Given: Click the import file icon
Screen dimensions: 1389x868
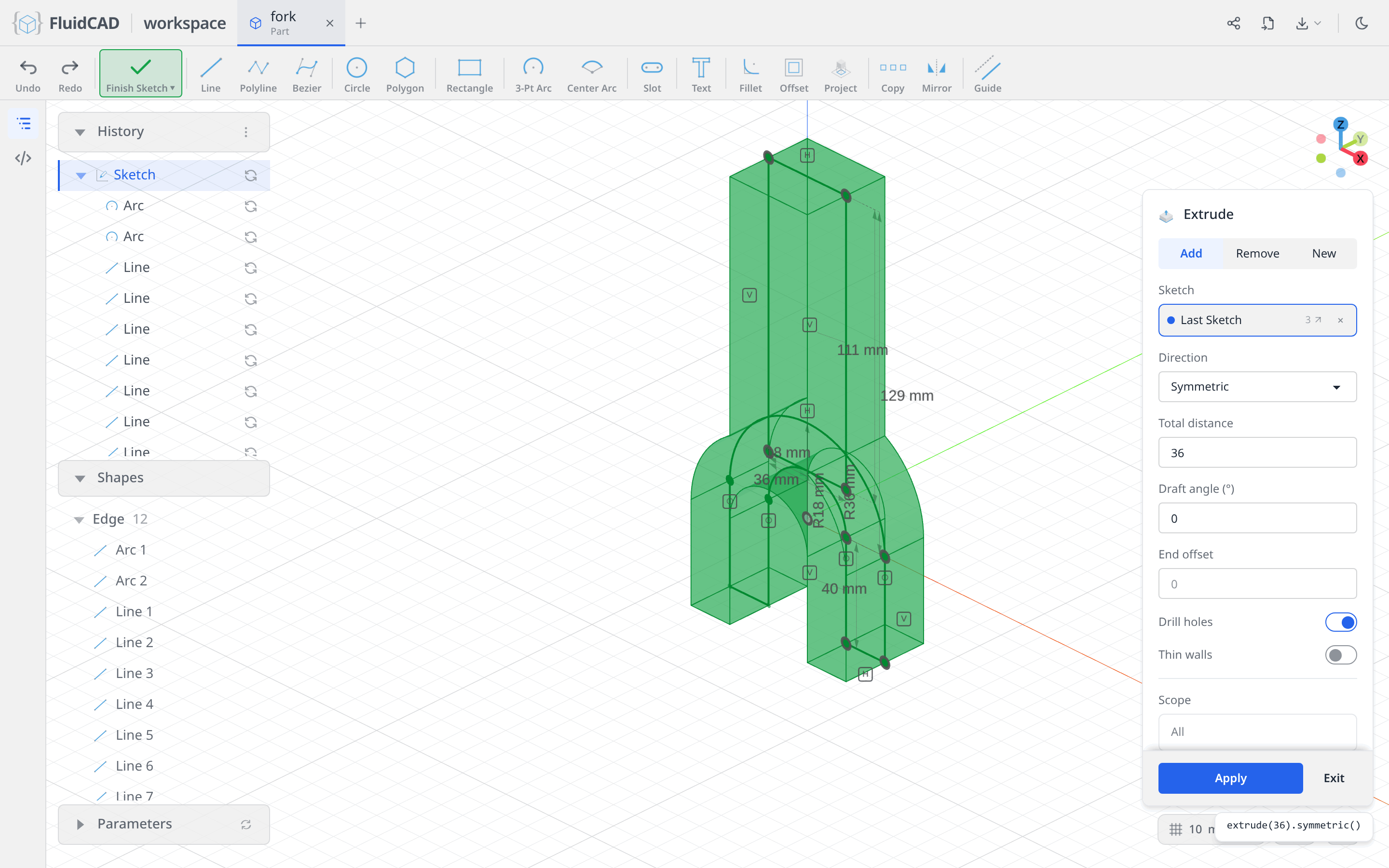Looking at the screenshot, I should pyautogui.click(x=1268, y=23).
